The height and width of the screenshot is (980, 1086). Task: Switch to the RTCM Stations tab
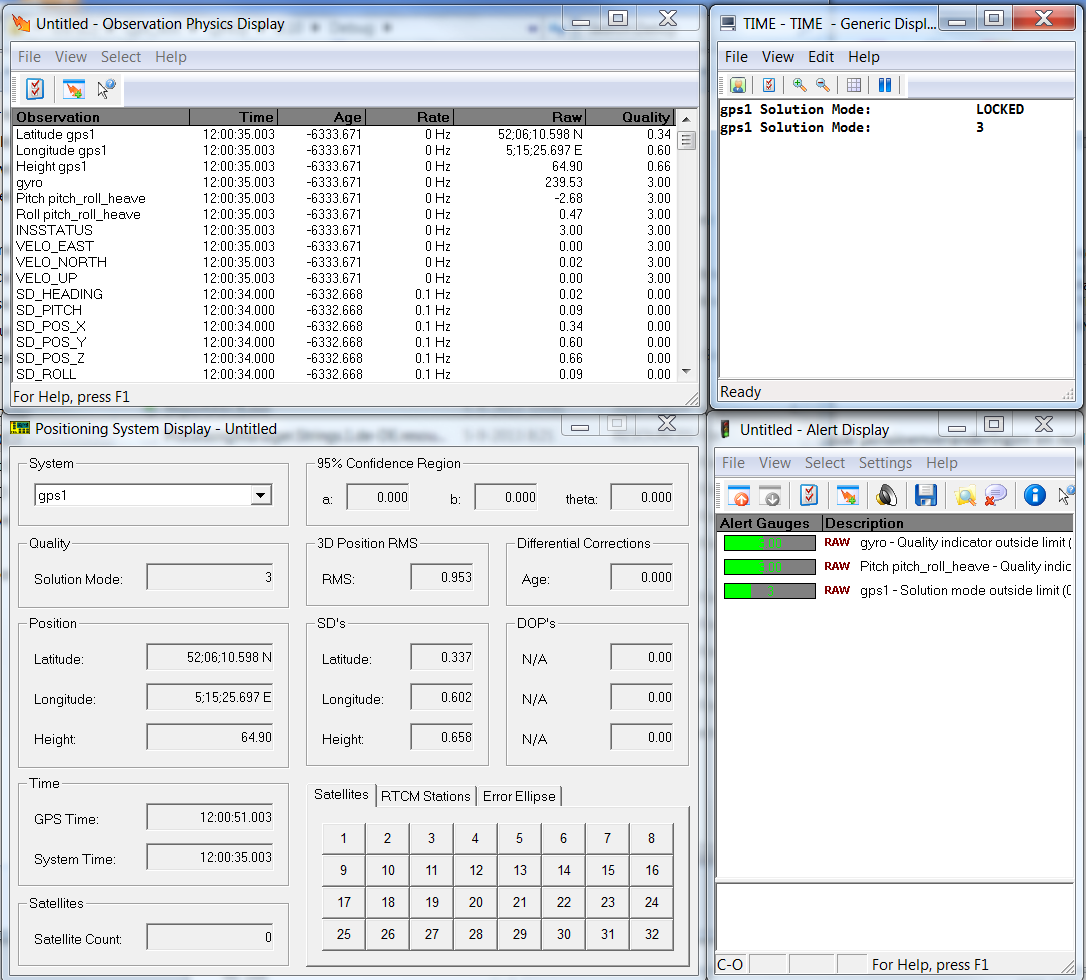[425, 796]
